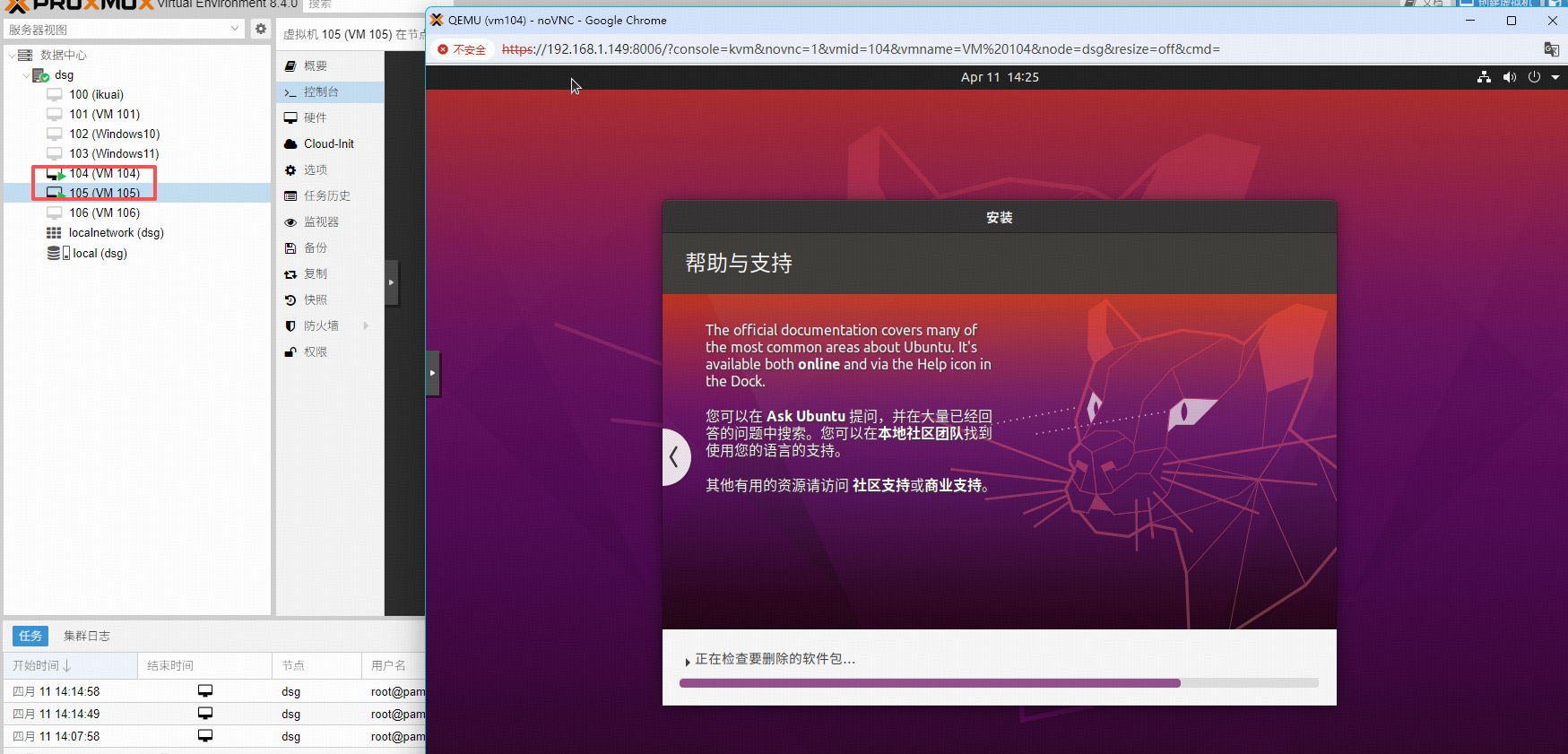The height and width of the screenshot is (754, 1568).
Task: Expand the 防火墙 submenu arrow
Action: 366,326
